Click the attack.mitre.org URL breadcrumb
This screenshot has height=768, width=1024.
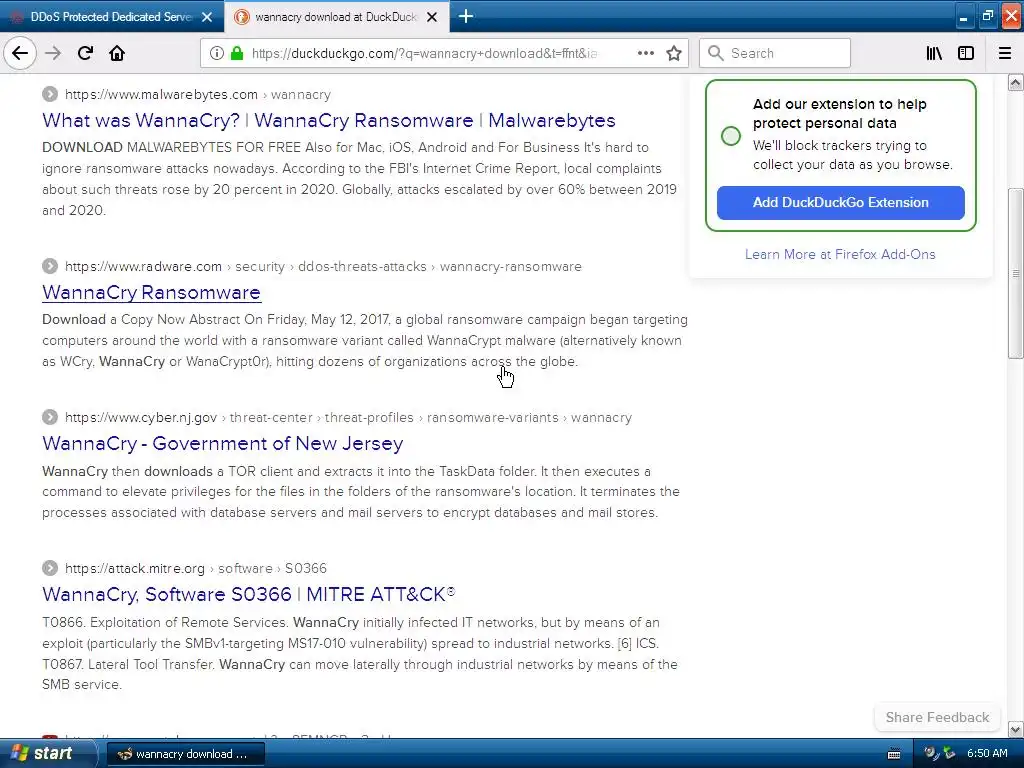(196, 568)
